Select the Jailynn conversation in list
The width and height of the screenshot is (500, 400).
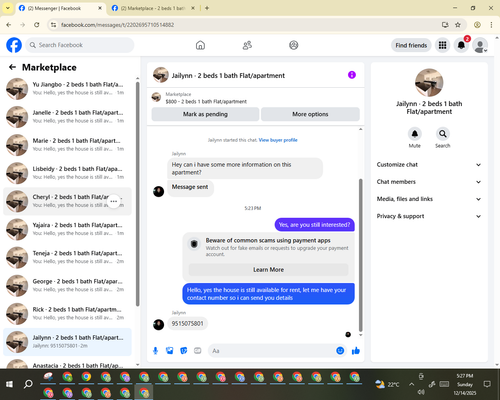pos(68,342)
